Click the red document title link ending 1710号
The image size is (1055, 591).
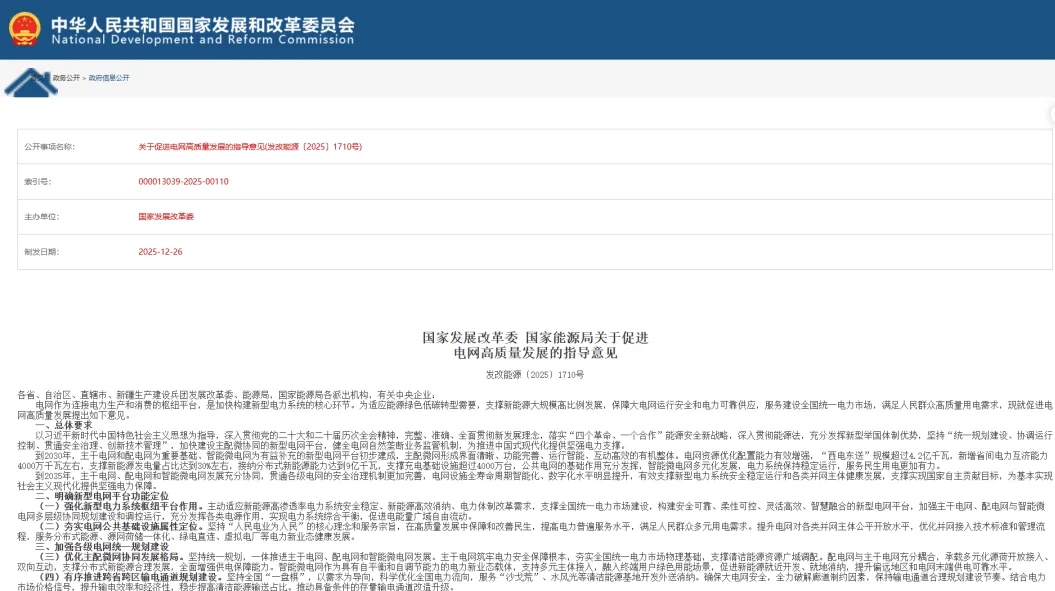coord(250,147)
